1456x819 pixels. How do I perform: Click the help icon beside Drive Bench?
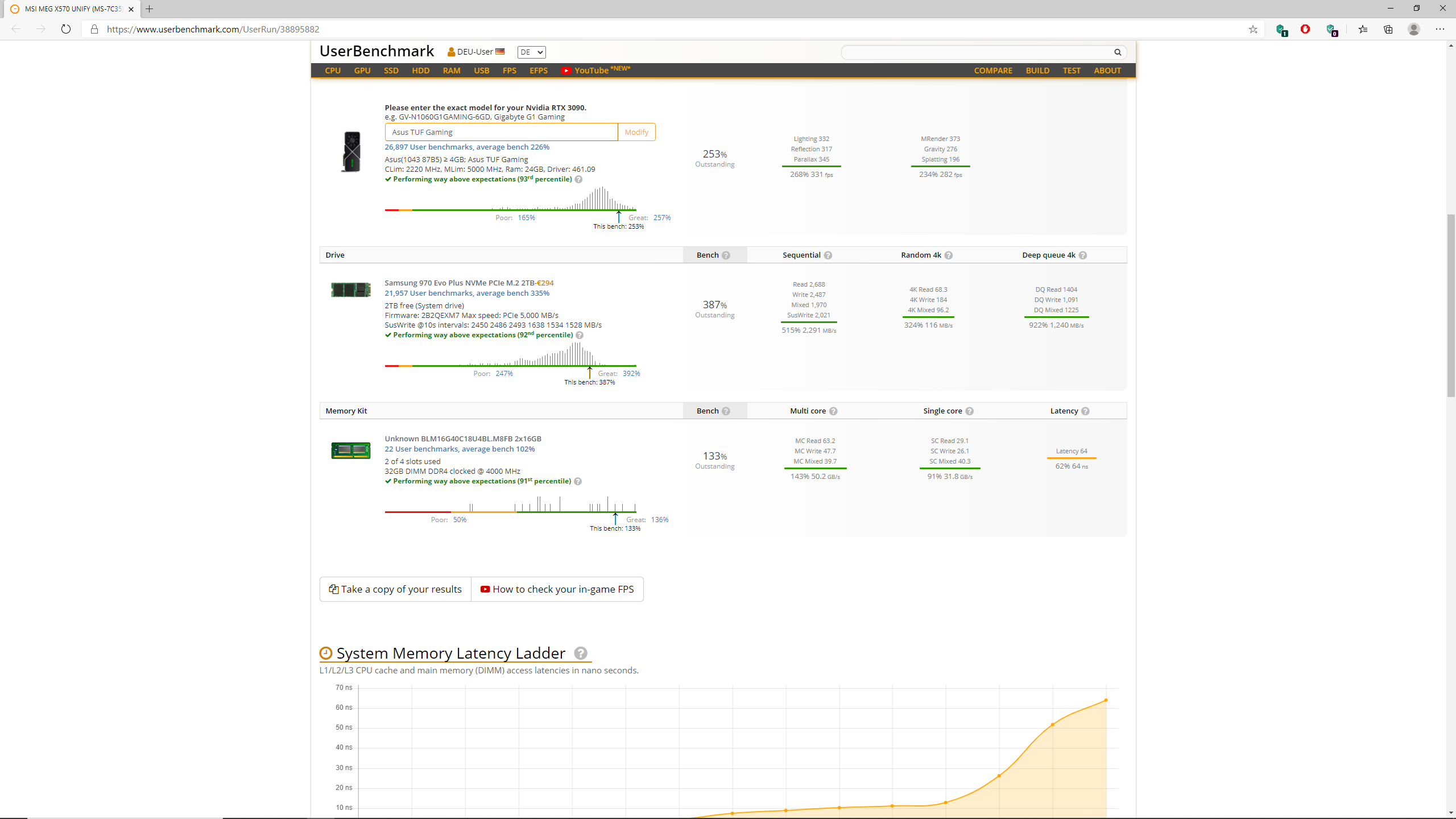pyautogui.click(x=726, y=255)
